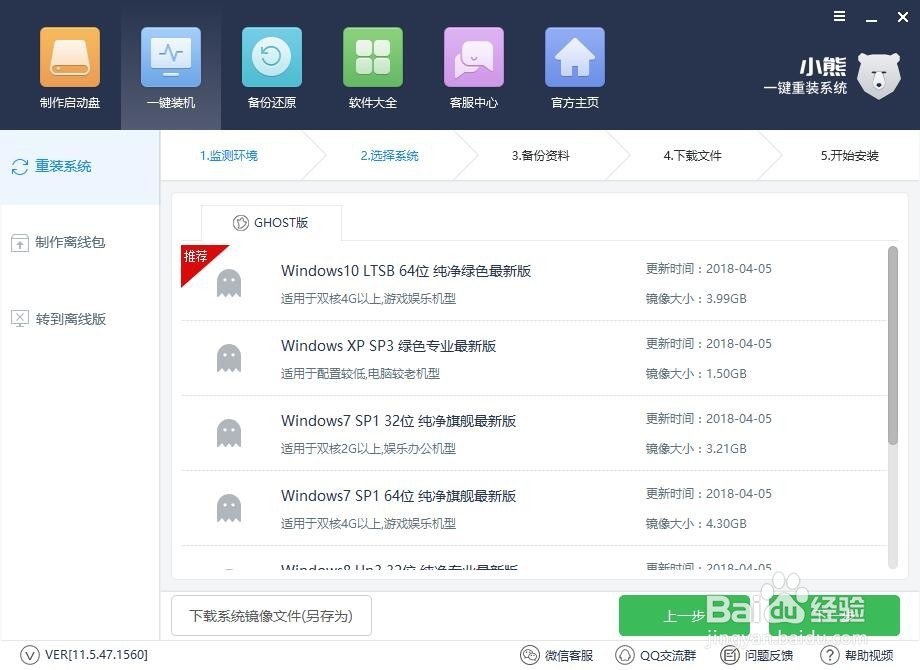Open the hamburger menu in title bar
Screen dimensions: 920x670
click(x=839, y=16)
